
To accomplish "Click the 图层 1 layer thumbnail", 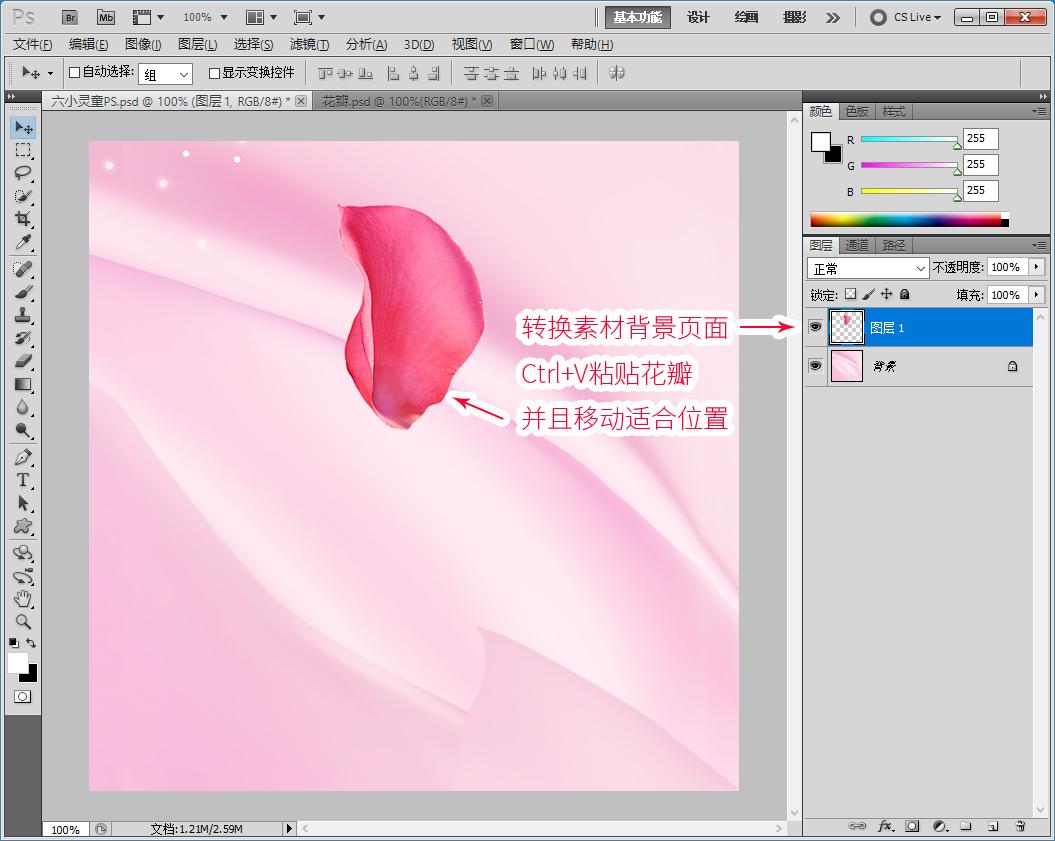I will (846, 327).
